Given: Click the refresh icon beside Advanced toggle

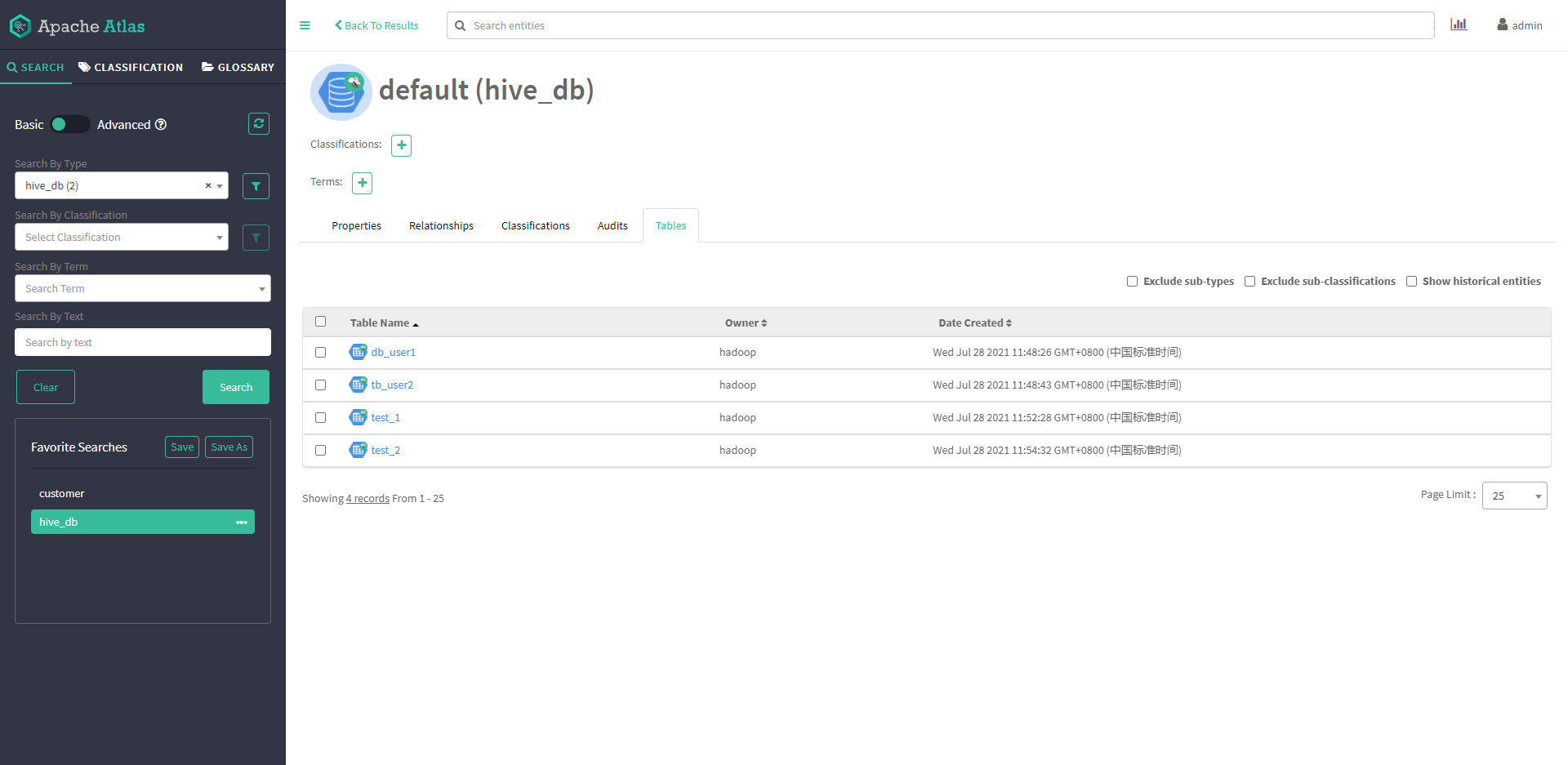Looking at the screenshot, I should tap(259, 123).
